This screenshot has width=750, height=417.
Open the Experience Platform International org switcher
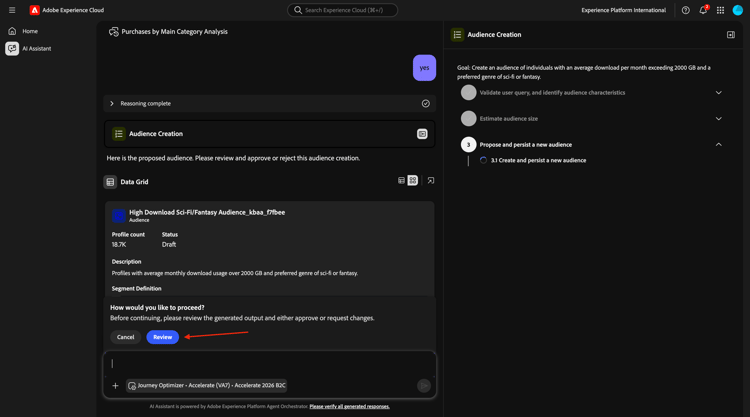(x=623, y=10)
